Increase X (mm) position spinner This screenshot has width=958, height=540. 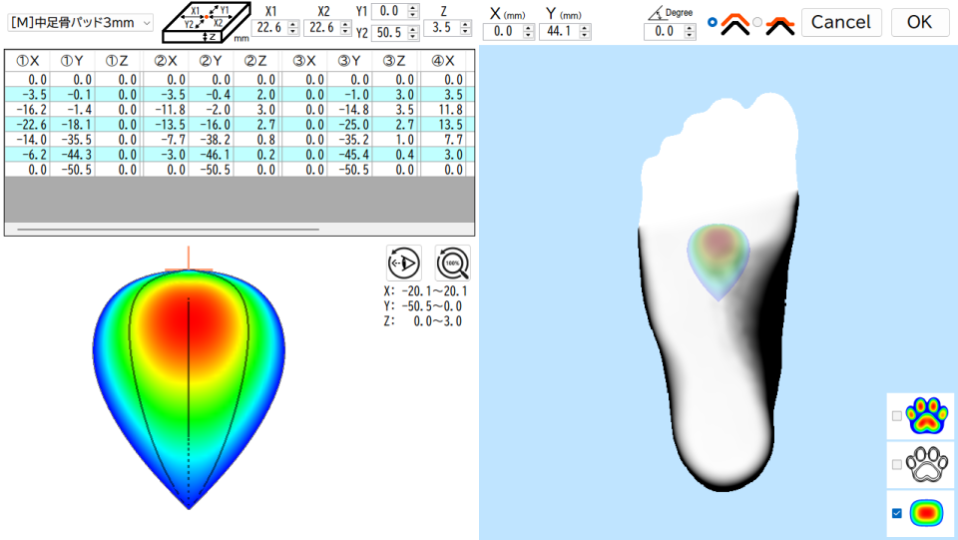coord(528,27)
